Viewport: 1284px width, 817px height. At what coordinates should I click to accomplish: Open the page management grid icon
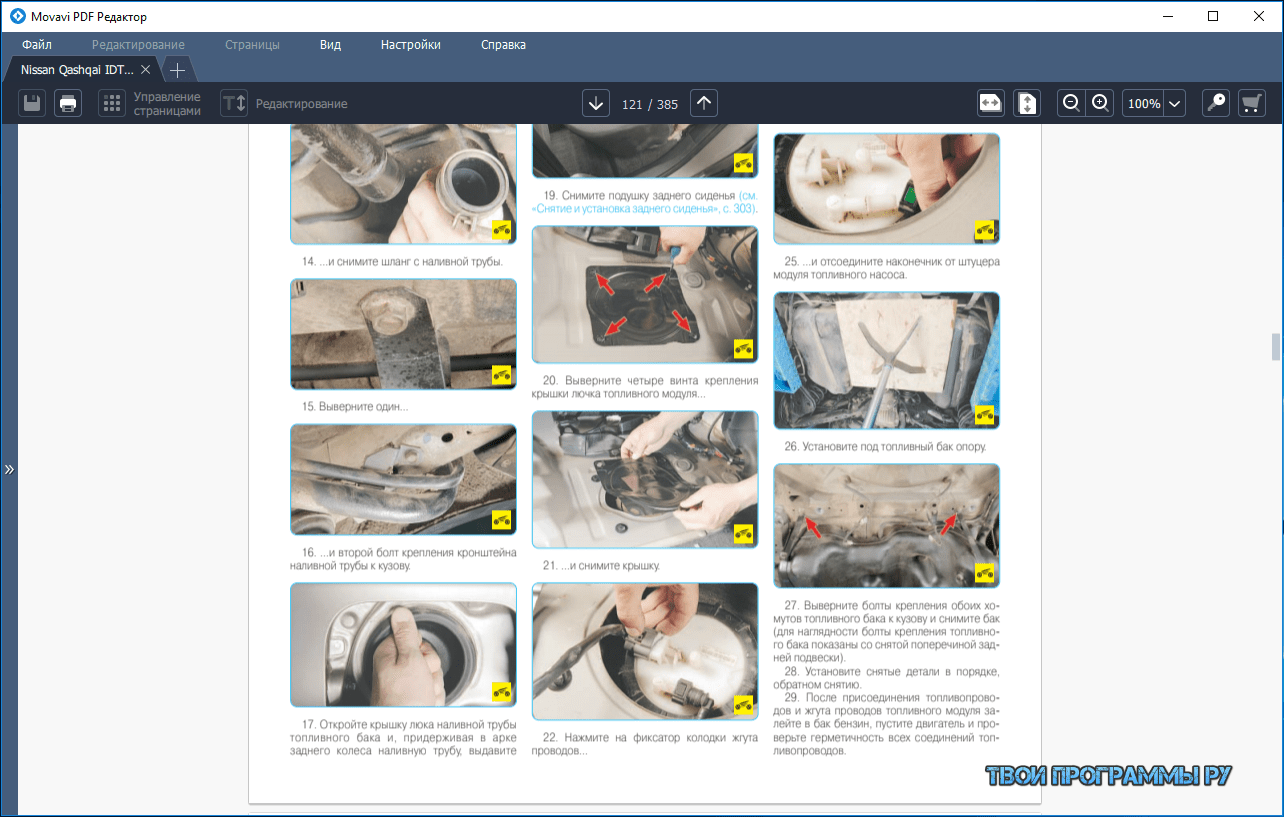click(111, 103)
